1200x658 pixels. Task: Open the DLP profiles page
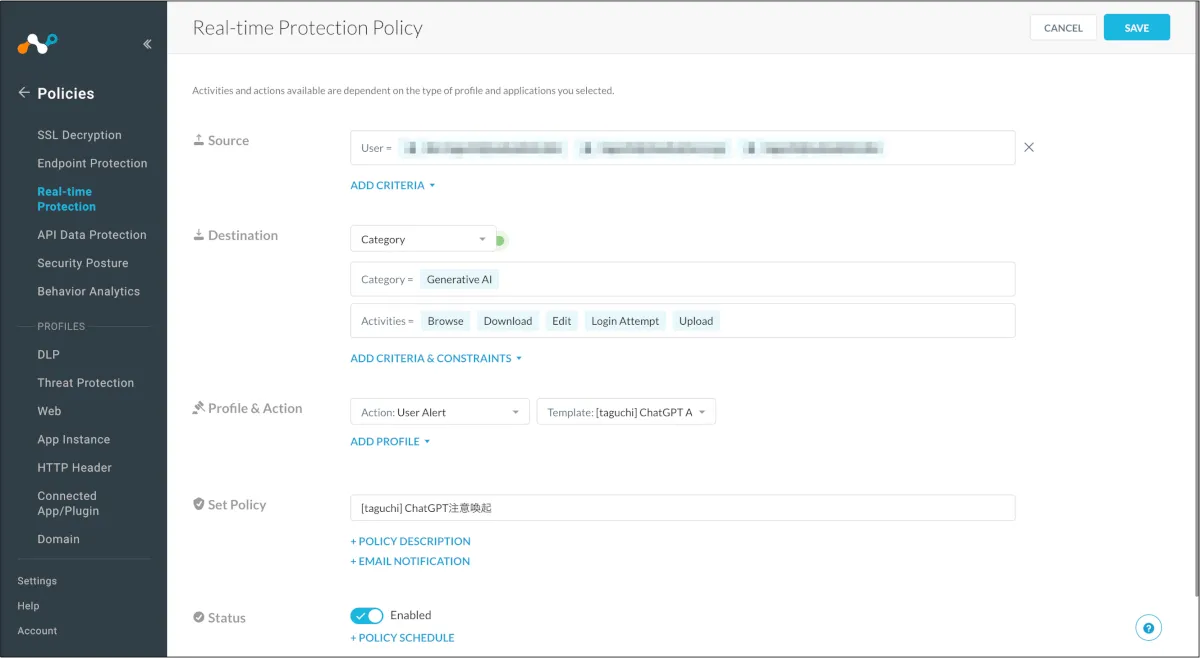point(48,354)
